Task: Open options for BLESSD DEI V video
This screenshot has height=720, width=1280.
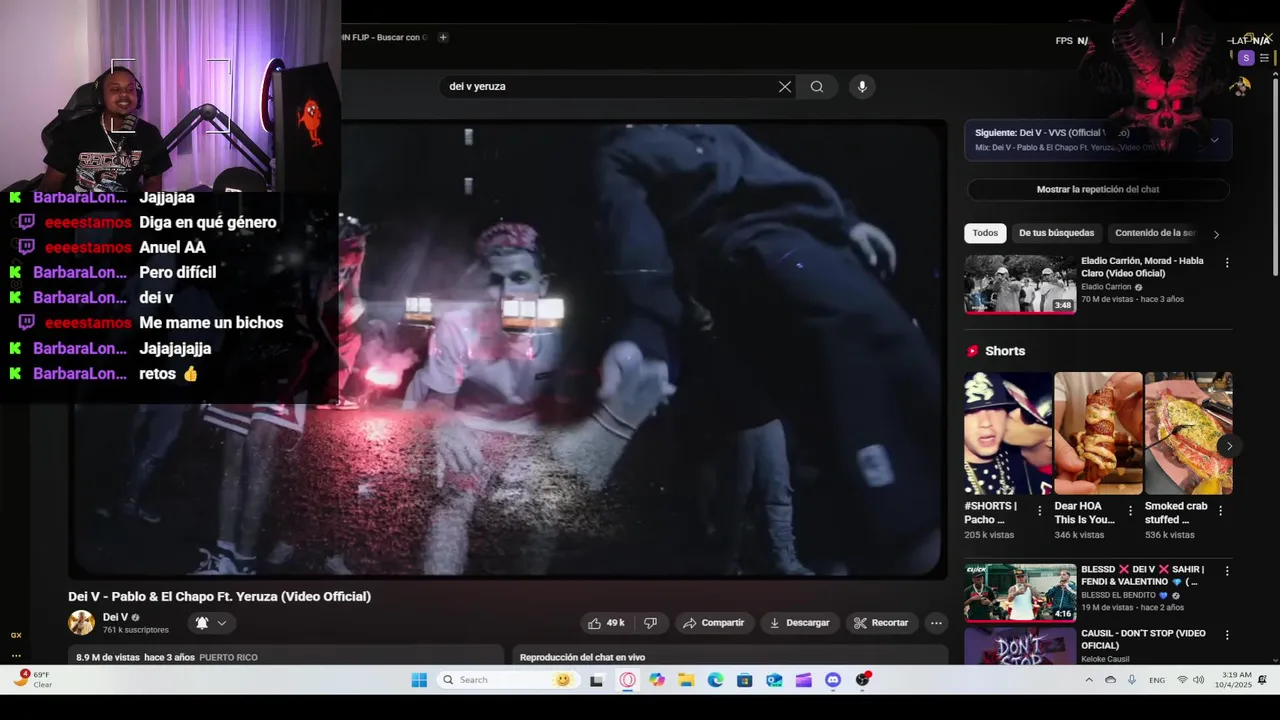Action: pyautogui.click(x=1227, y=571)
